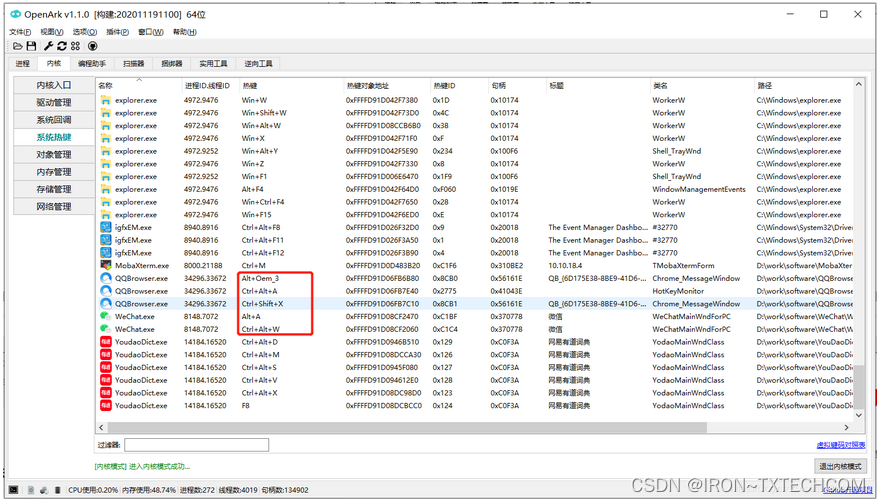This screenshot has width=880, height=502.
Task: Open the 帮助(H) menu
Action: coord(185,32)
